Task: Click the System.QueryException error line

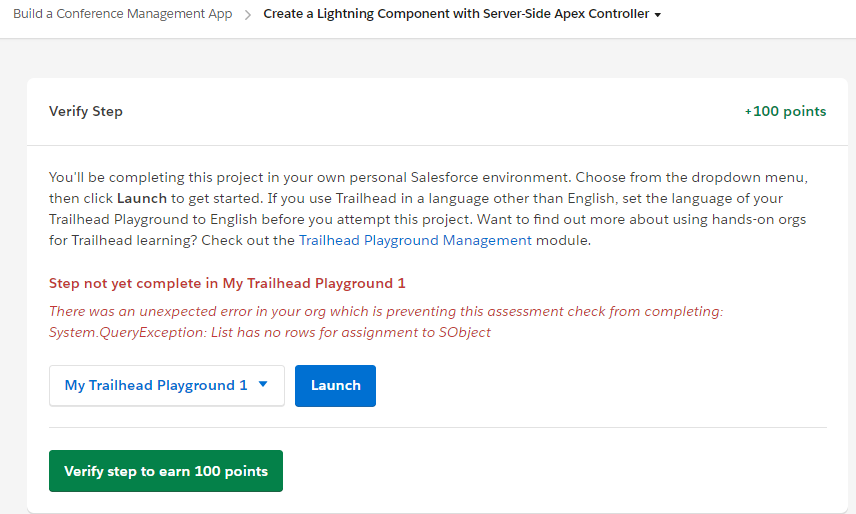Action: pyautogui.click(x=270, y=332)
